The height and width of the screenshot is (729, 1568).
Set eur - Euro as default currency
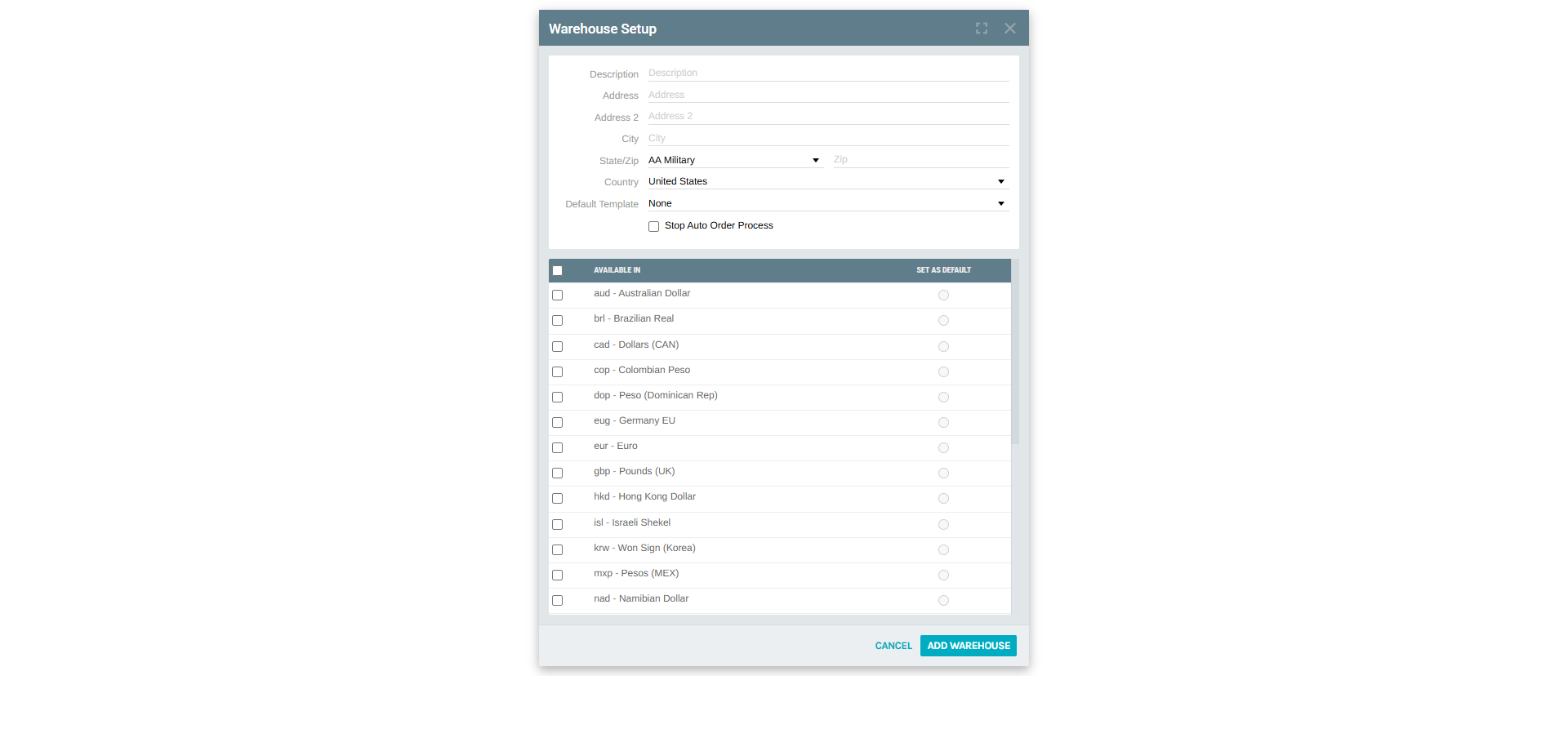click(x=943, y=447)
